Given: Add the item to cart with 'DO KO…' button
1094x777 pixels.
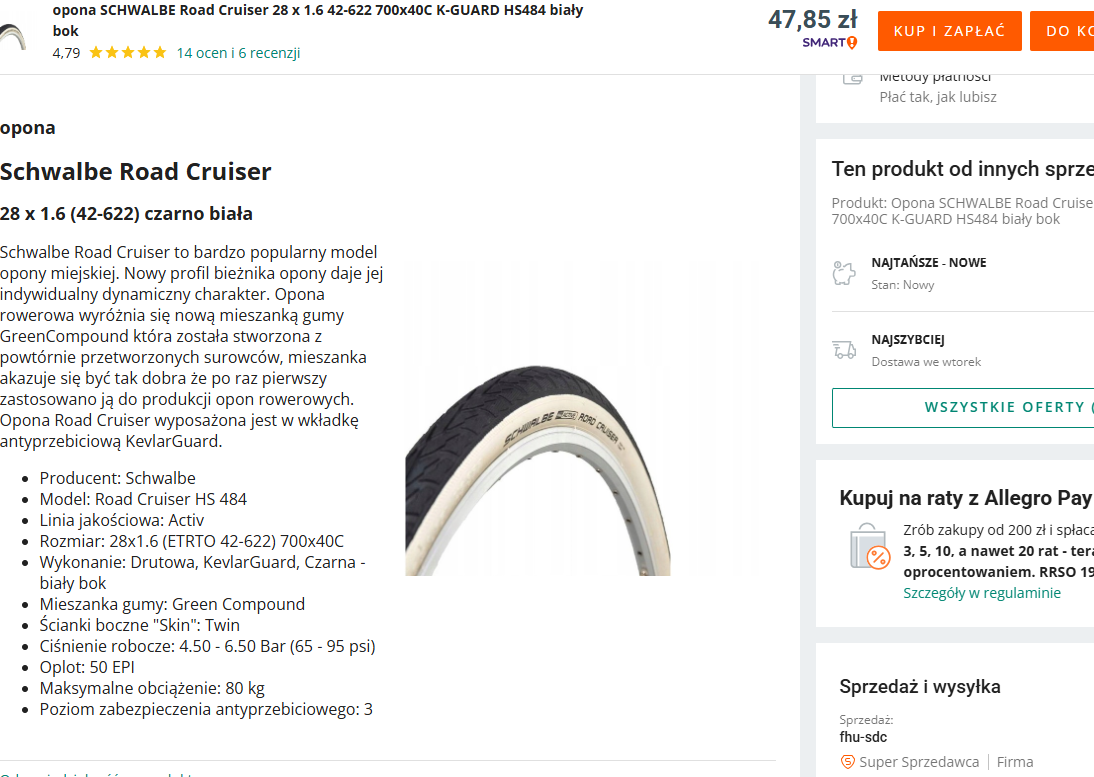Looking at the screenshot, I should tap(1063, 31).
